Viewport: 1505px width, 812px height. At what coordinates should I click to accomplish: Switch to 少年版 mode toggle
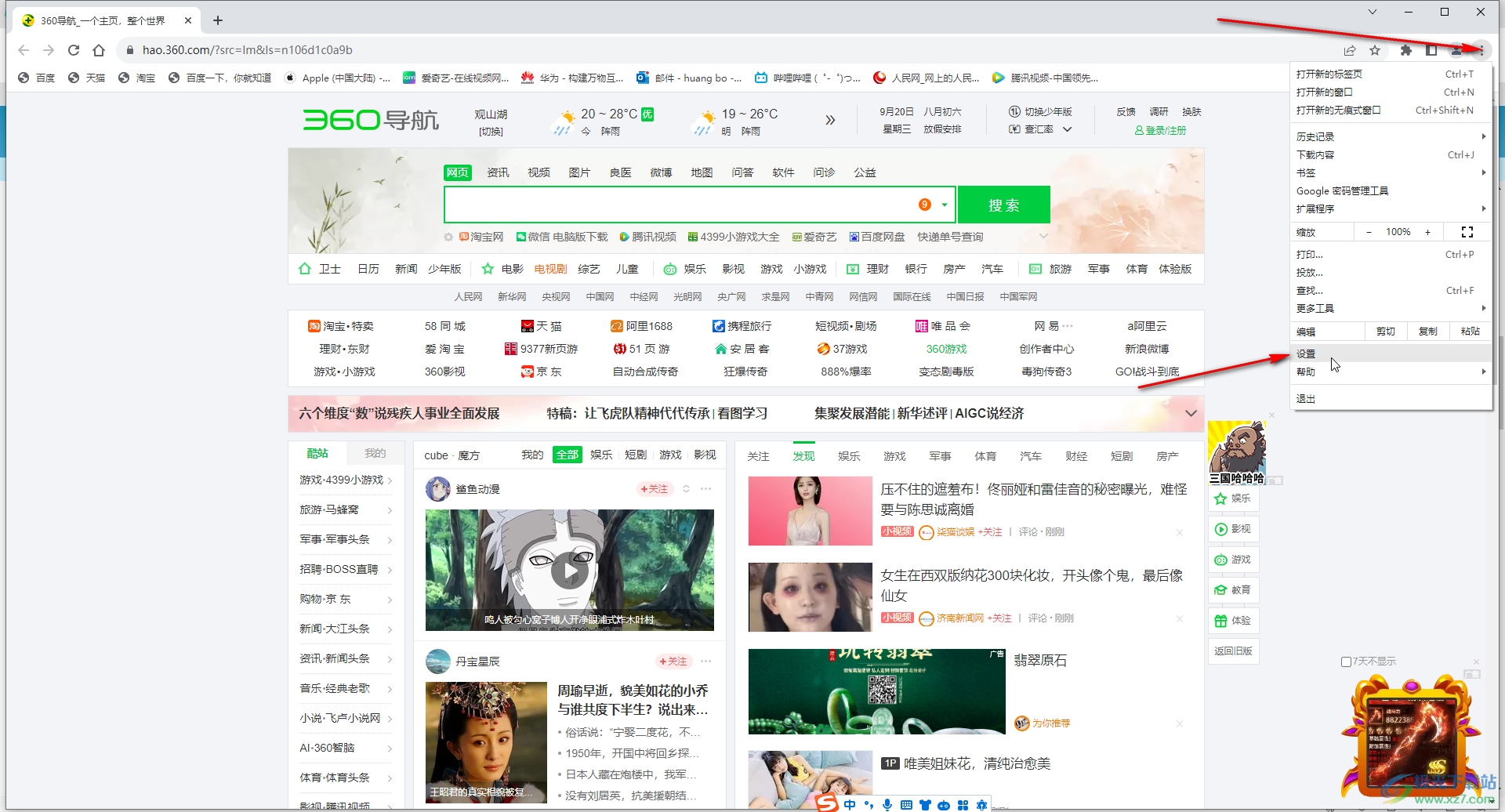pyautogui.click(x=1040, y=112)
